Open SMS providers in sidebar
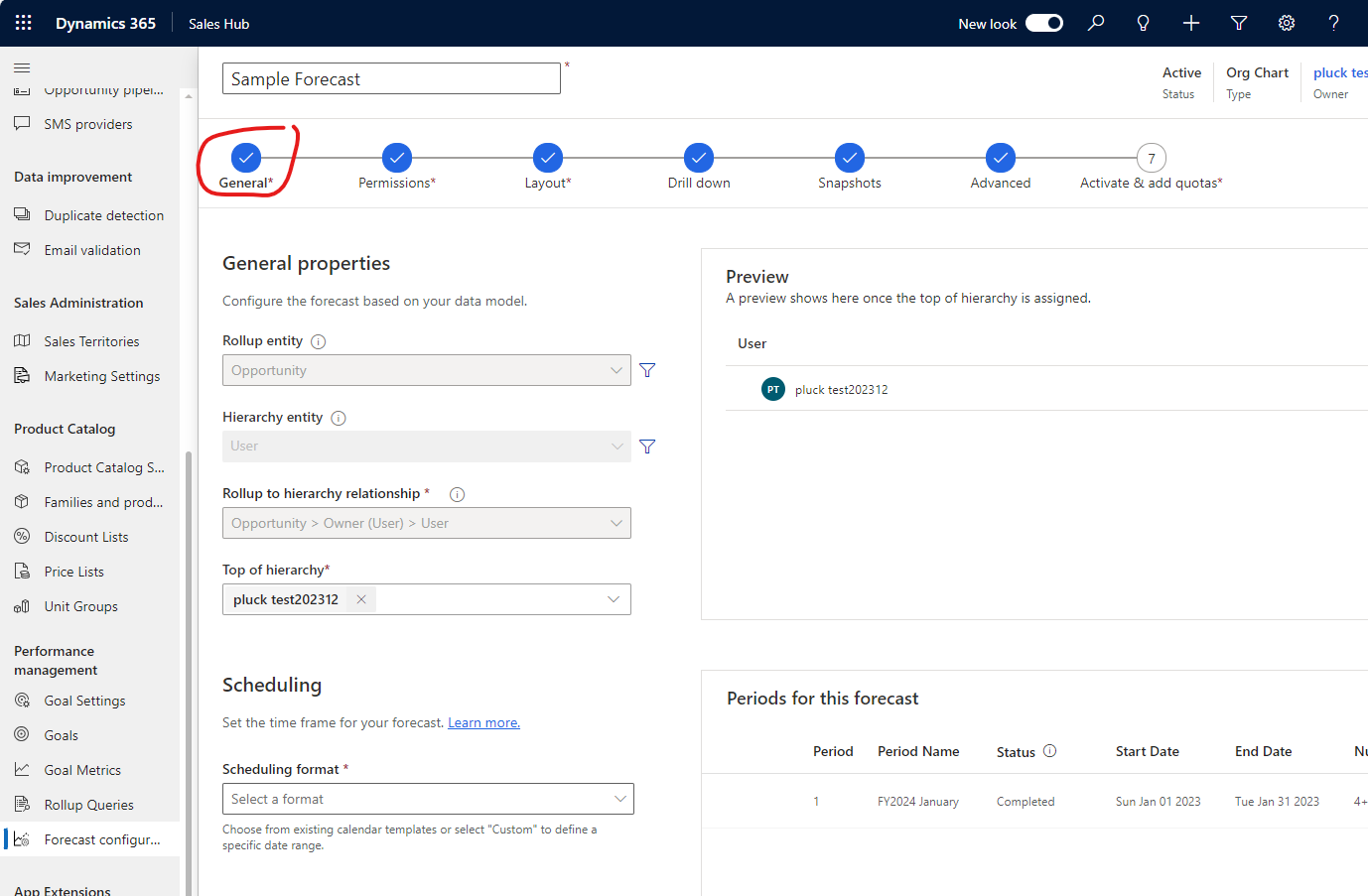This screenshot has height=896, width=1368. 89,124
